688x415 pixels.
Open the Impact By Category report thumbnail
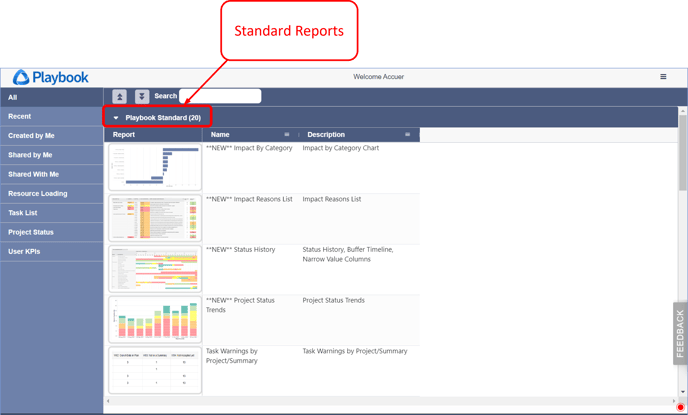155,167
